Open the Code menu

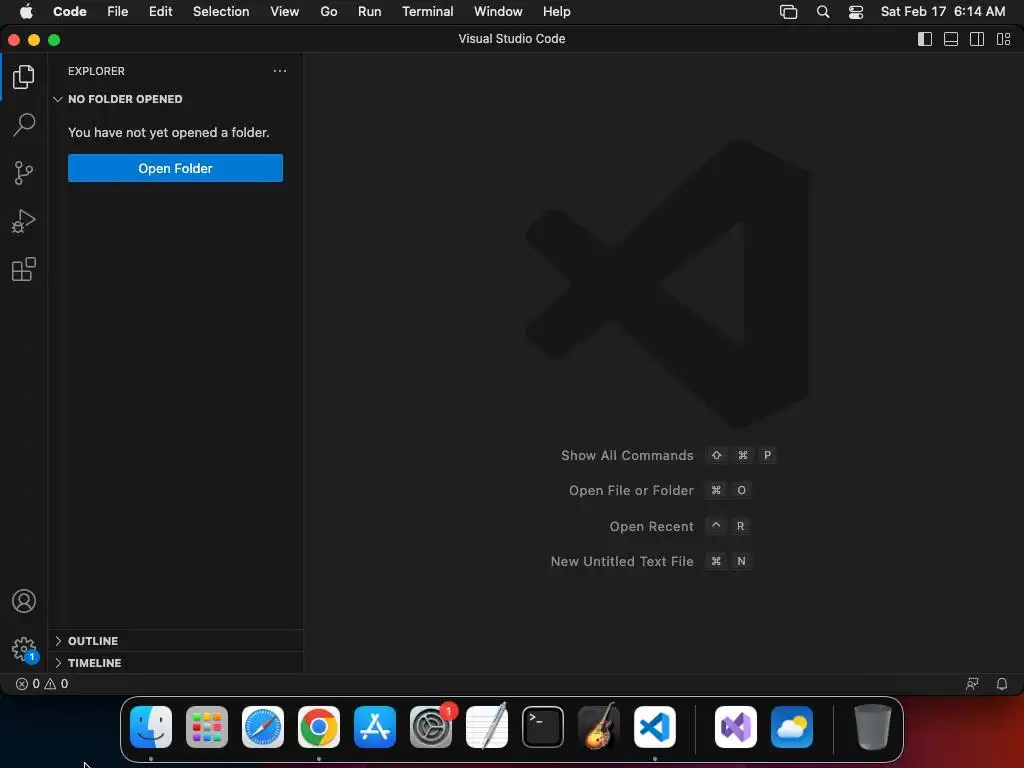tap(70, 12)
